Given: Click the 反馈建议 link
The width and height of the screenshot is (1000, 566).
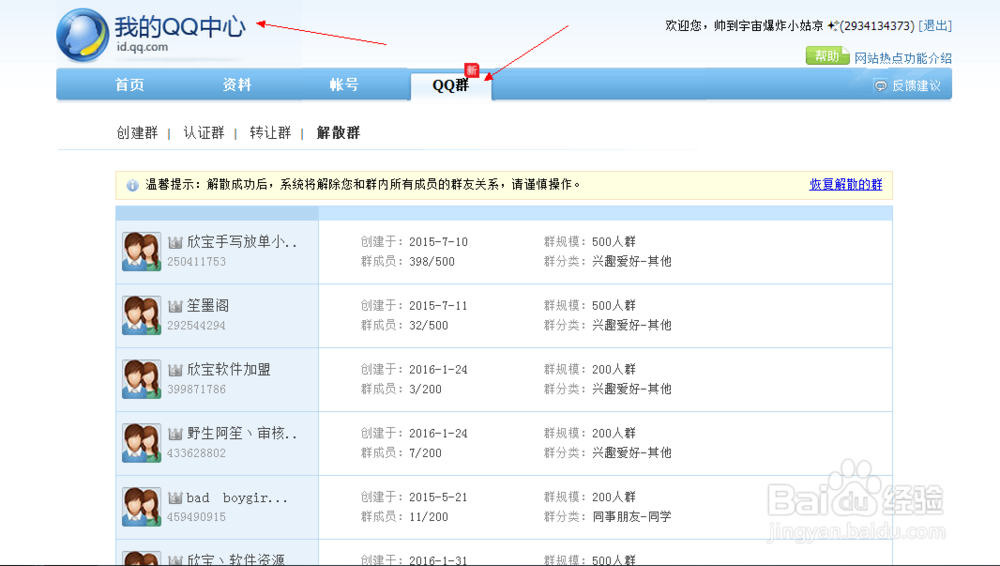Looking at the screenshot, I should click(x=916, y=86).
